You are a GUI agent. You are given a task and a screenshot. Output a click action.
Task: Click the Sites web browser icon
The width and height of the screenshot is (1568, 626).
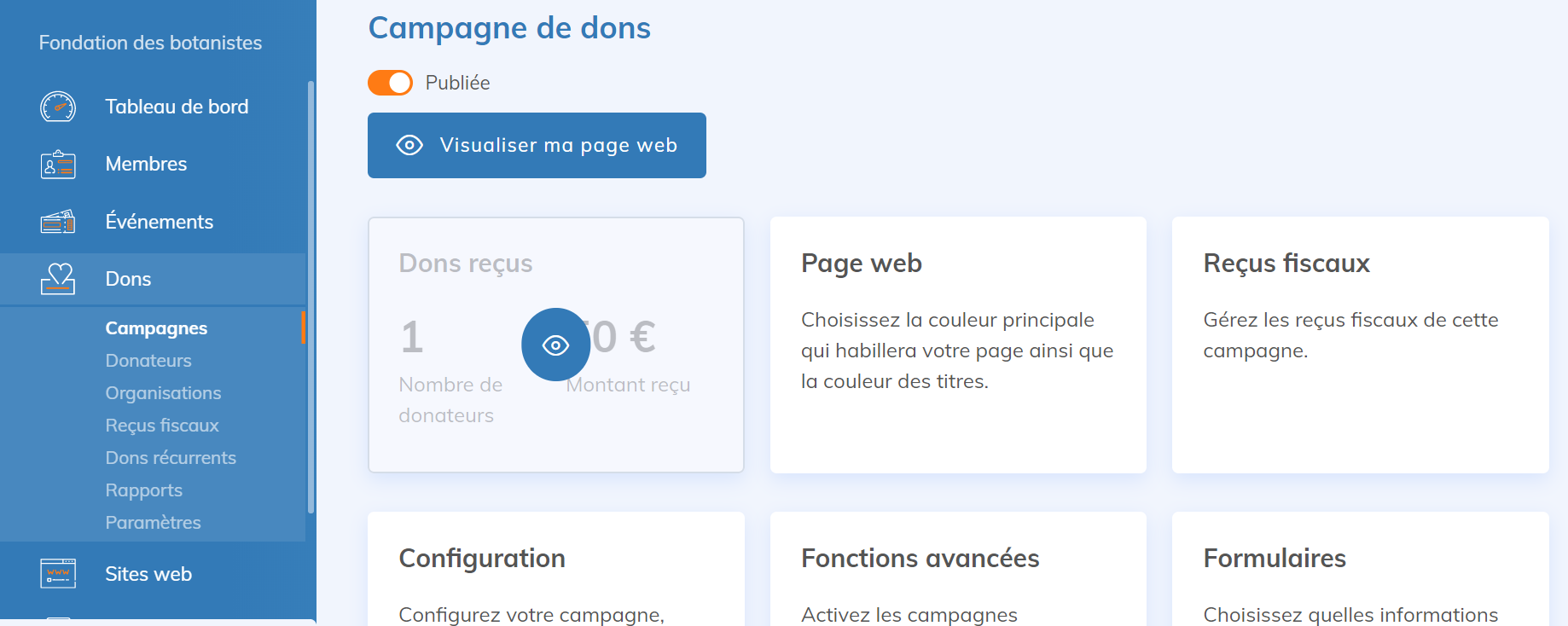click(x=58, y=574)
